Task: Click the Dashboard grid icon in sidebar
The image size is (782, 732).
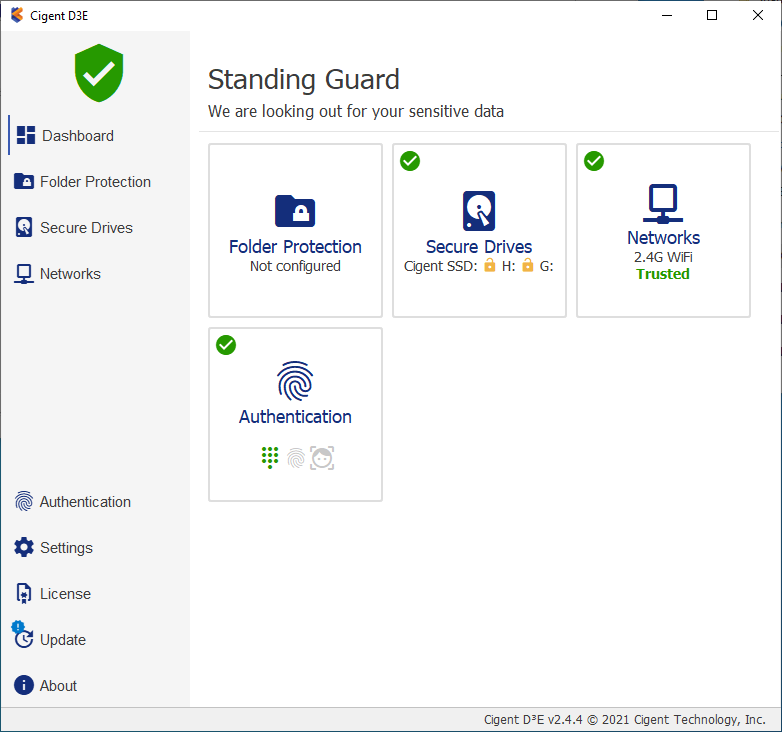Action: click(x=26, y=135)
